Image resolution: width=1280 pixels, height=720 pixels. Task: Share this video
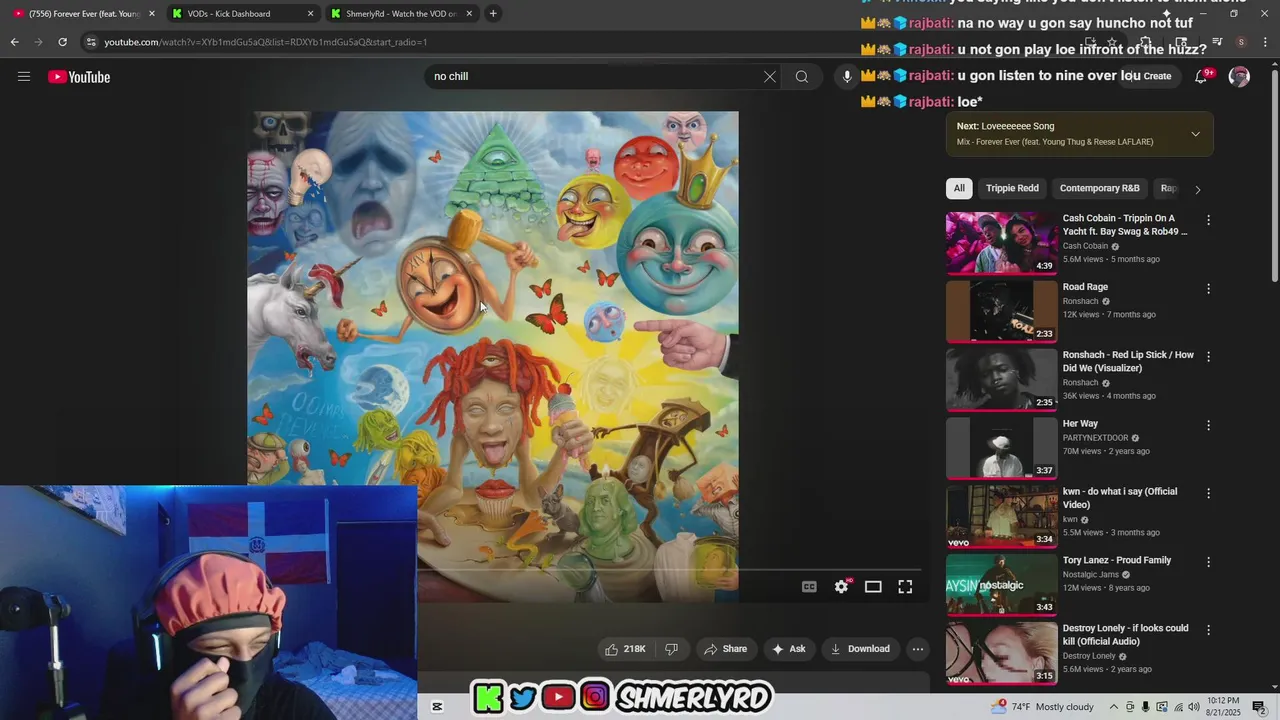[726, 649]
